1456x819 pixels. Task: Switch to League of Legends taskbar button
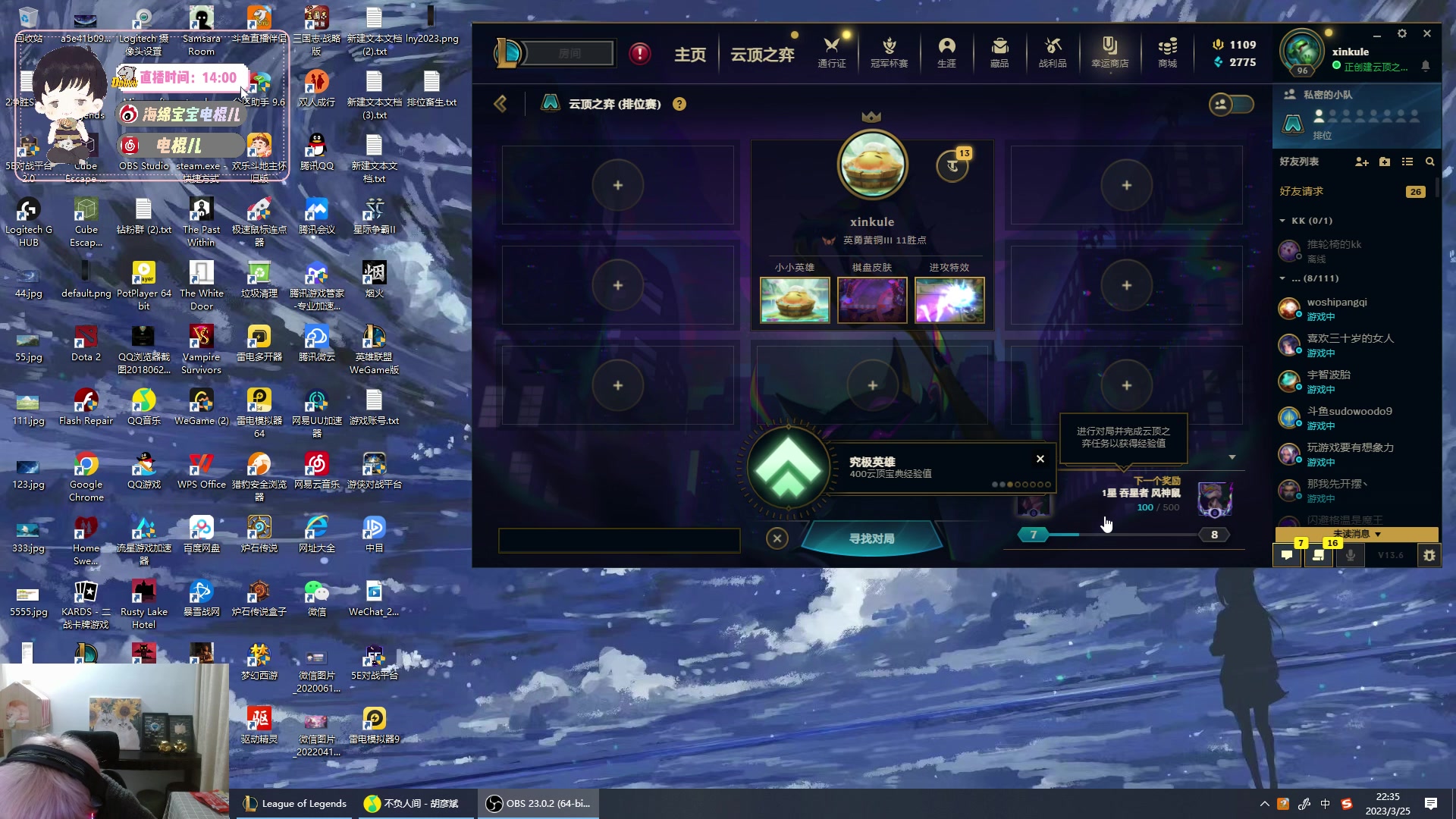point(294,804)
